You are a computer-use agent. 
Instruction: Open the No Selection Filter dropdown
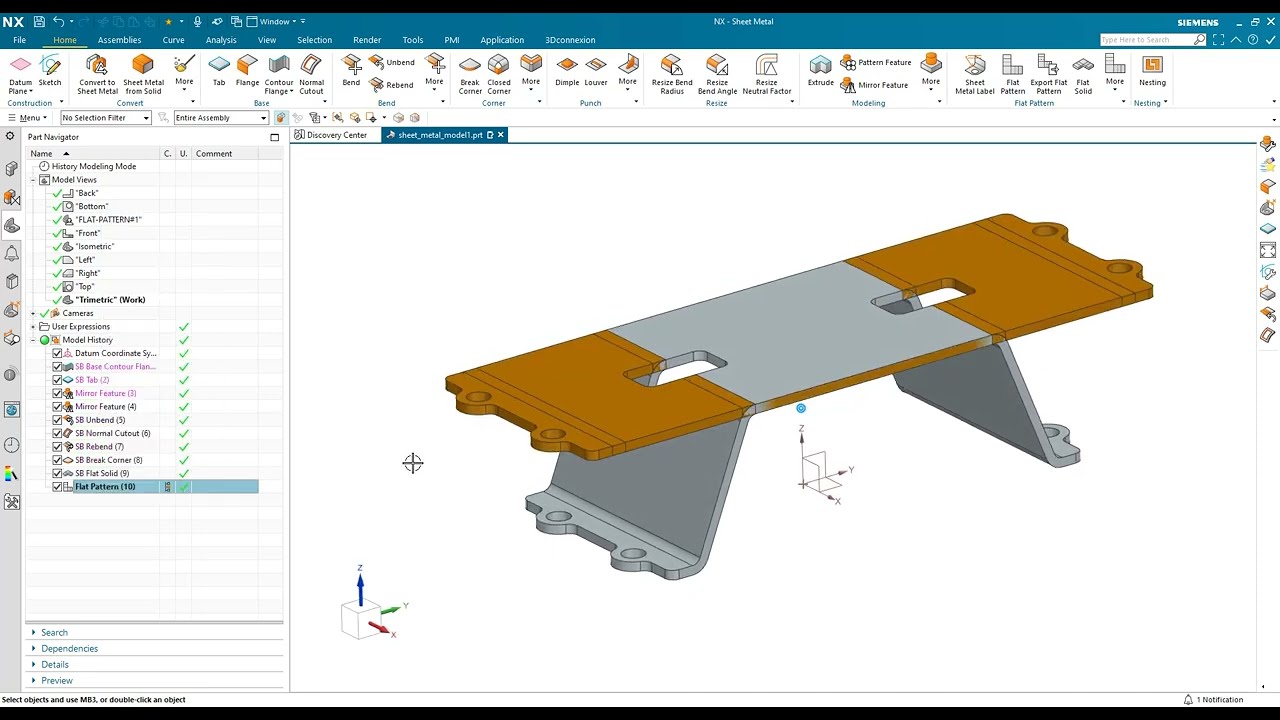click(x=105, y=118)
